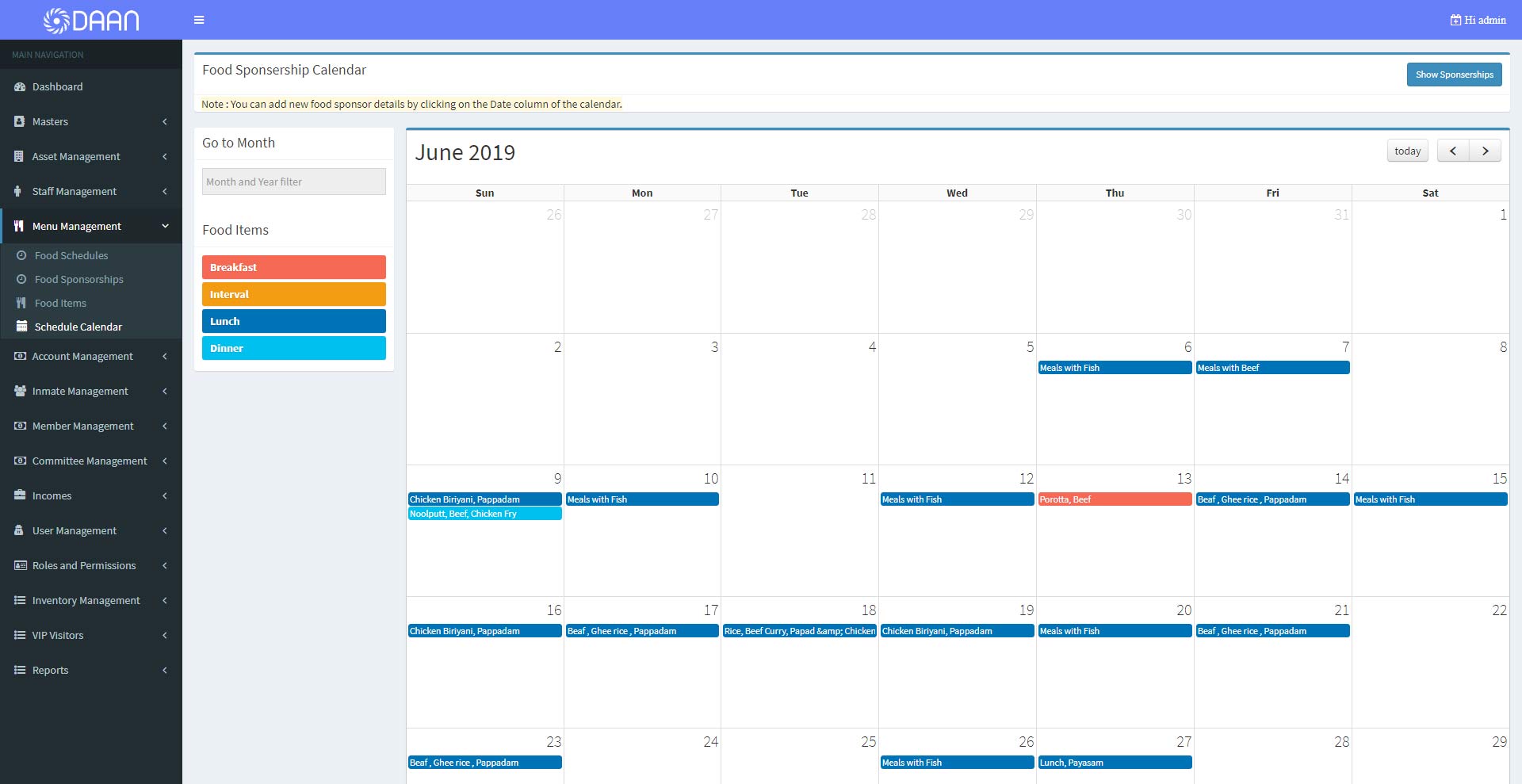
Task: Click the Food Sponsorships clock icon
Action: (21, 279)
